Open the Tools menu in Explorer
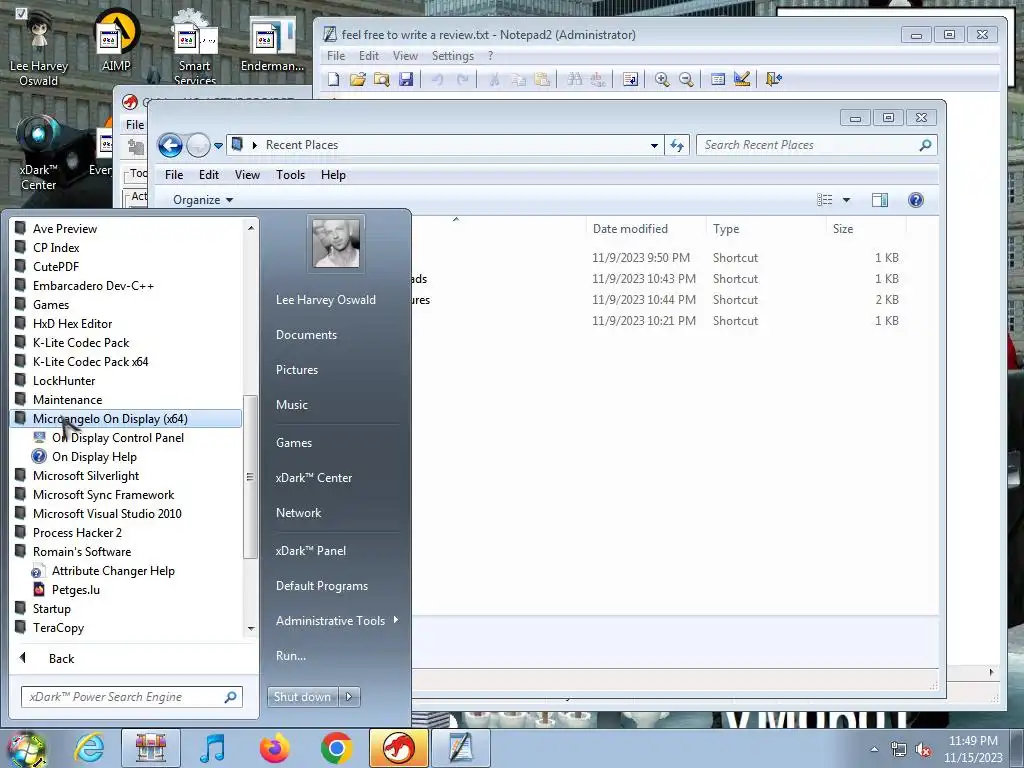The width and height of the screenshot is (1024, 768). 291,175
